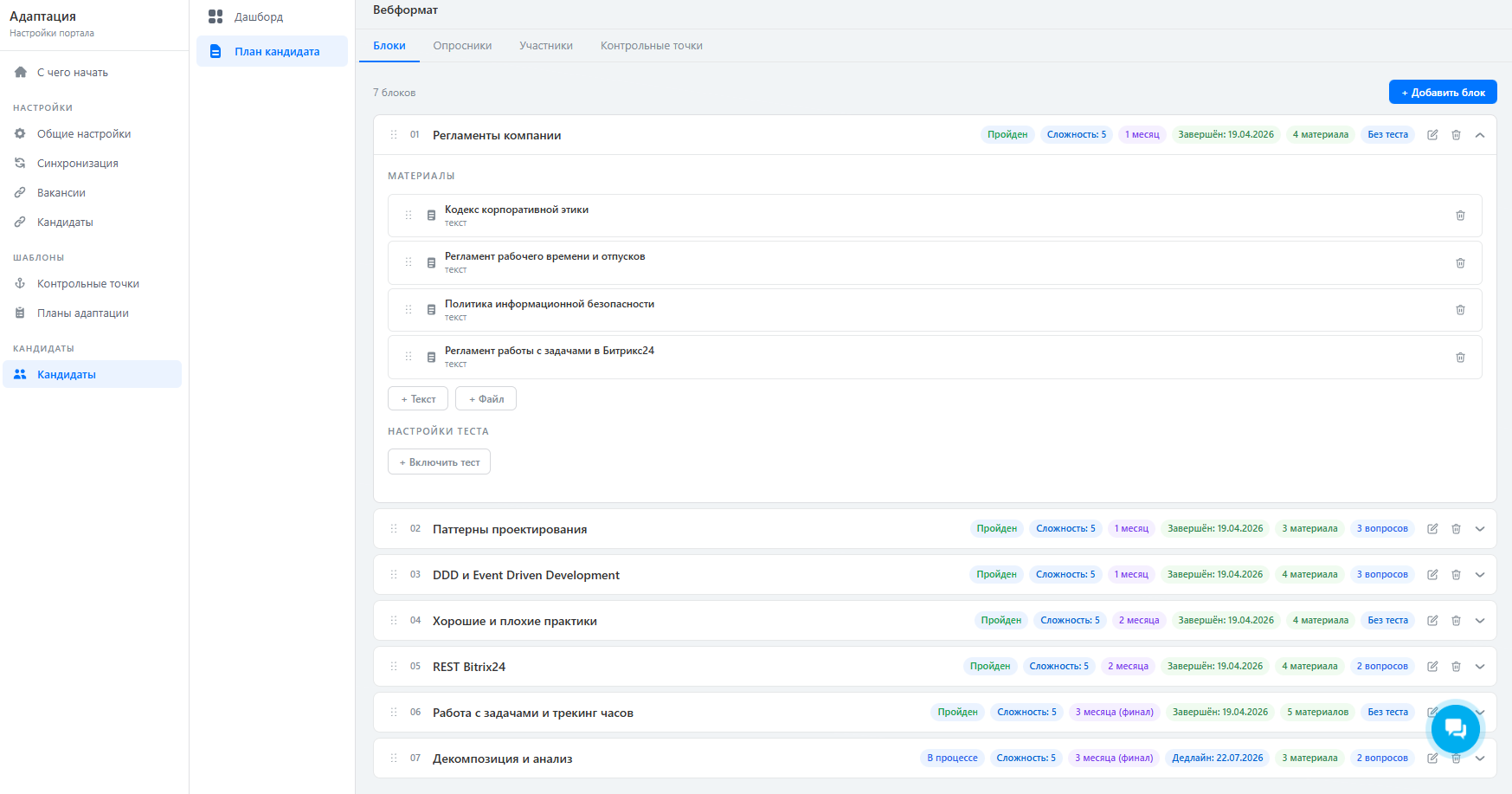Edit the Регламенты компании block
Screen dimensions: 1512x794
(x=1432, y=135)
